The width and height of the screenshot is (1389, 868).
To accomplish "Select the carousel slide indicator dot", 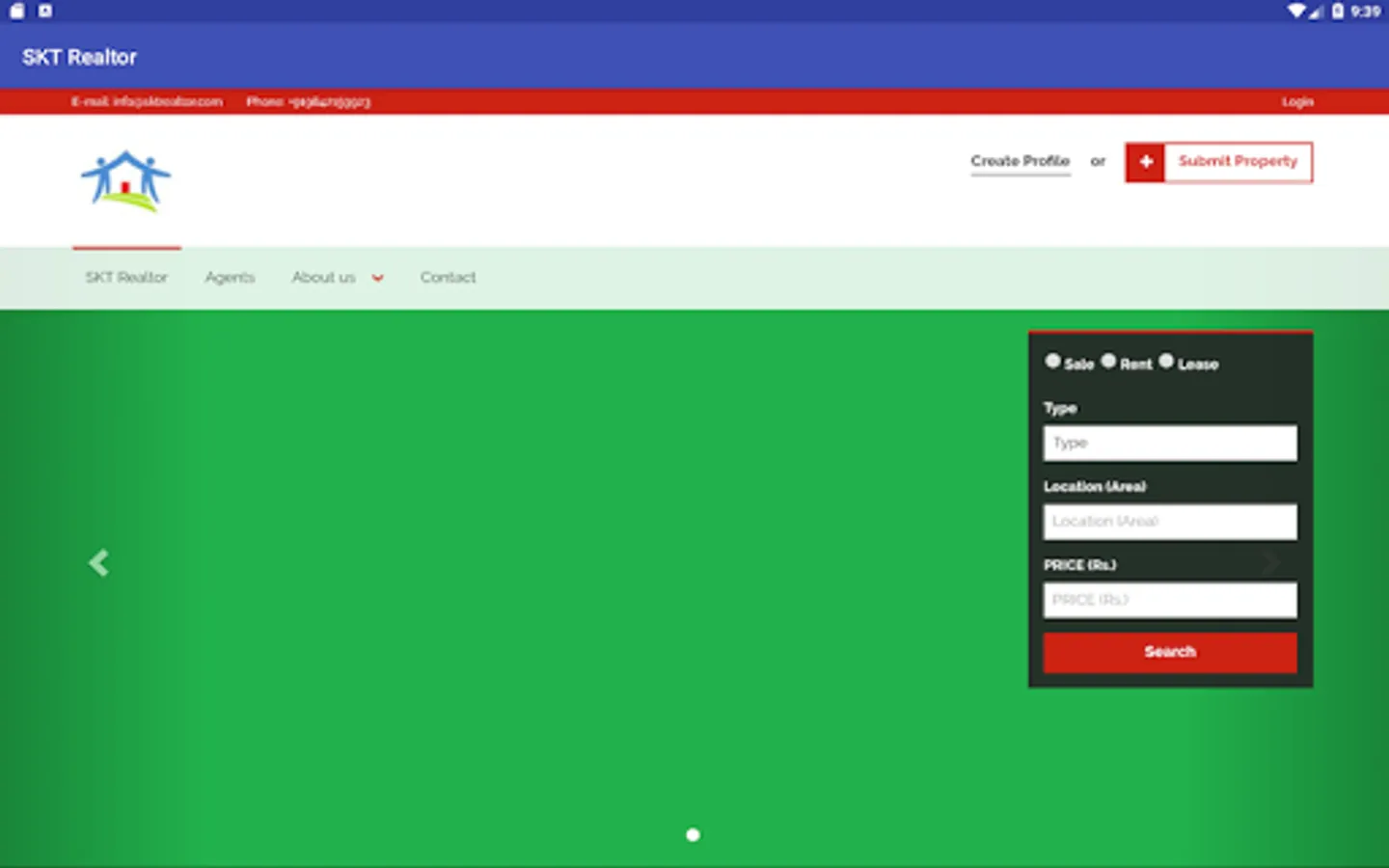I will point(693,835).
